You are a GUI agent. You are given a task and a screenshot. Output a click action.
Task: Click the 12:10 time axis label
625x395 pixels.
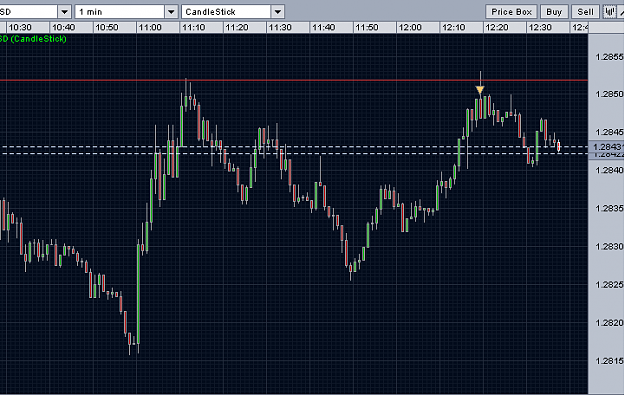454,28
